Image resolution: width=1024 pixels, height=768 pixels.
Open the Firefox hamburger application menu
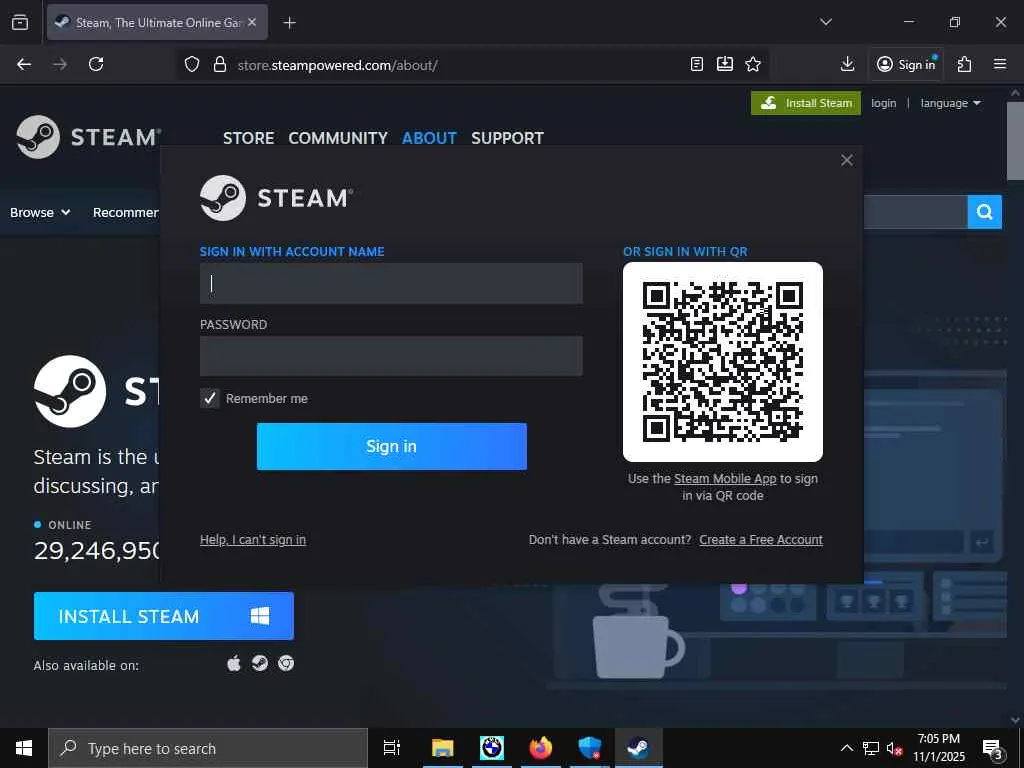(x=1000, y=64)
